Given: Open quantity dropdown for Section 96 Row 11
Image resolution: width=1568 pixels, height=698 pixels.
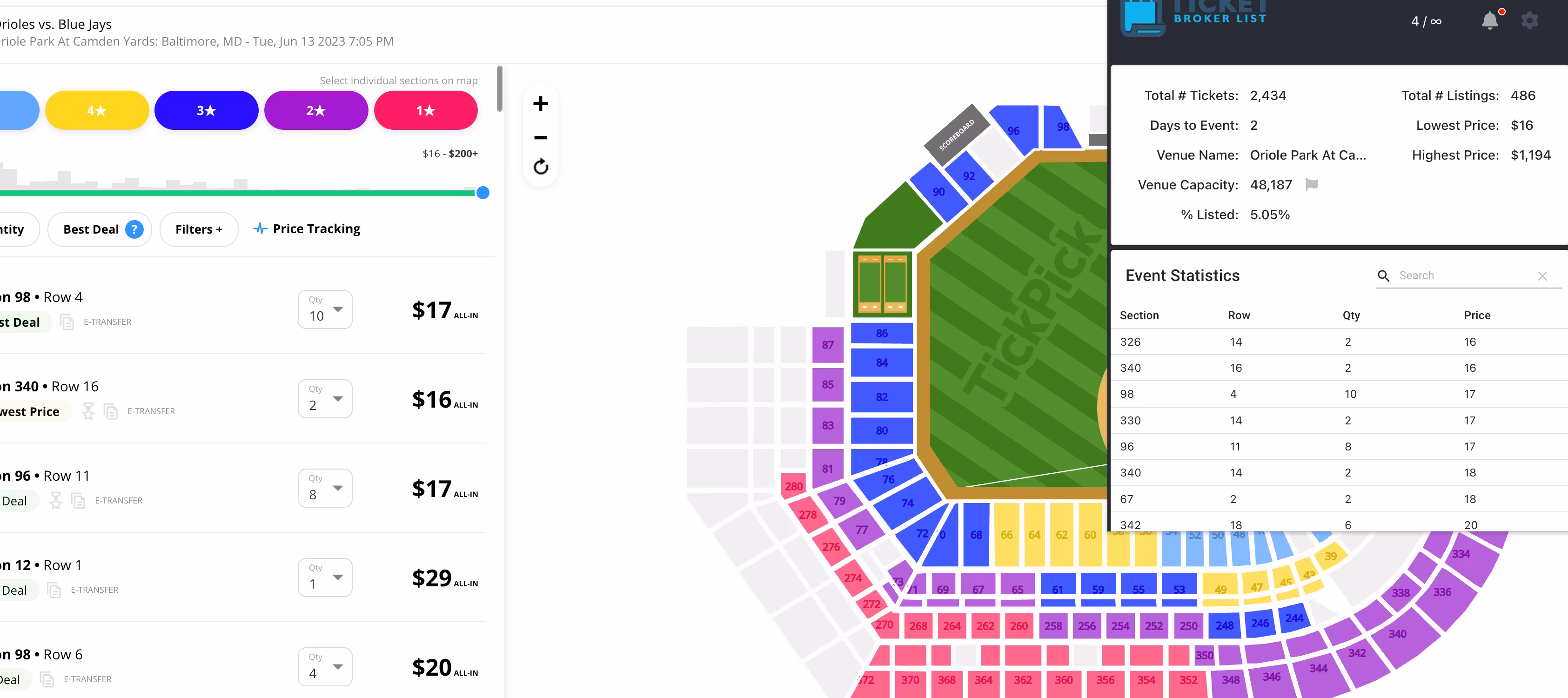Looking at the screenshot, I should coord(325,488).
